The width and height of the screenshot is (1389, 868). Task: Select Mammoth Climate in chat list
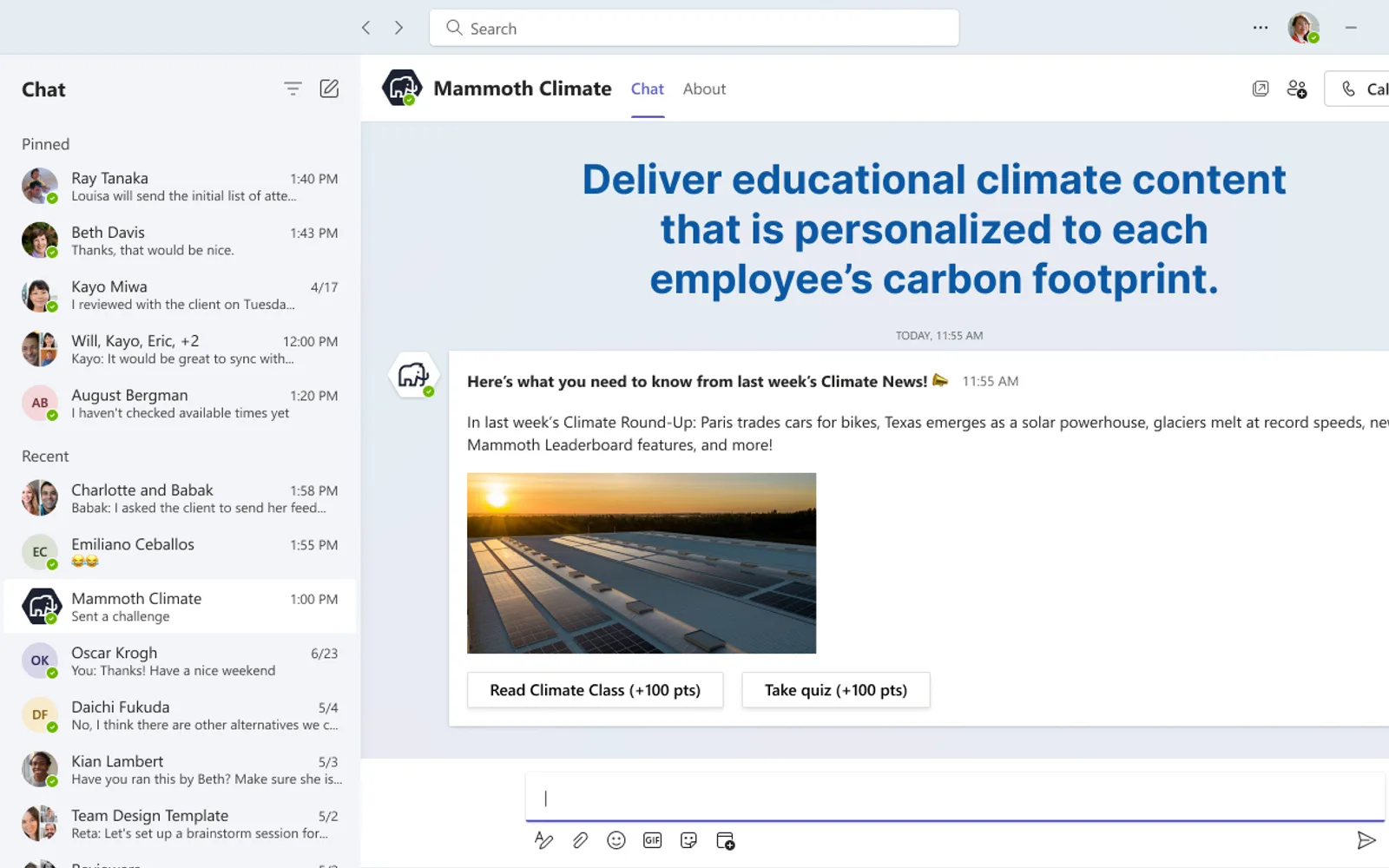pyautogui.click(x=181, y=607)
